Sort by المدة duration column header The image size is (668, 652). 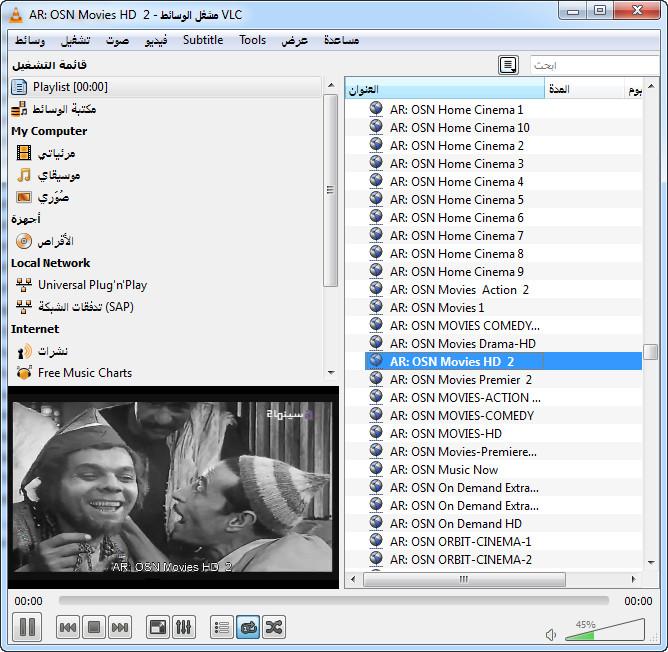tap(584, 89)
